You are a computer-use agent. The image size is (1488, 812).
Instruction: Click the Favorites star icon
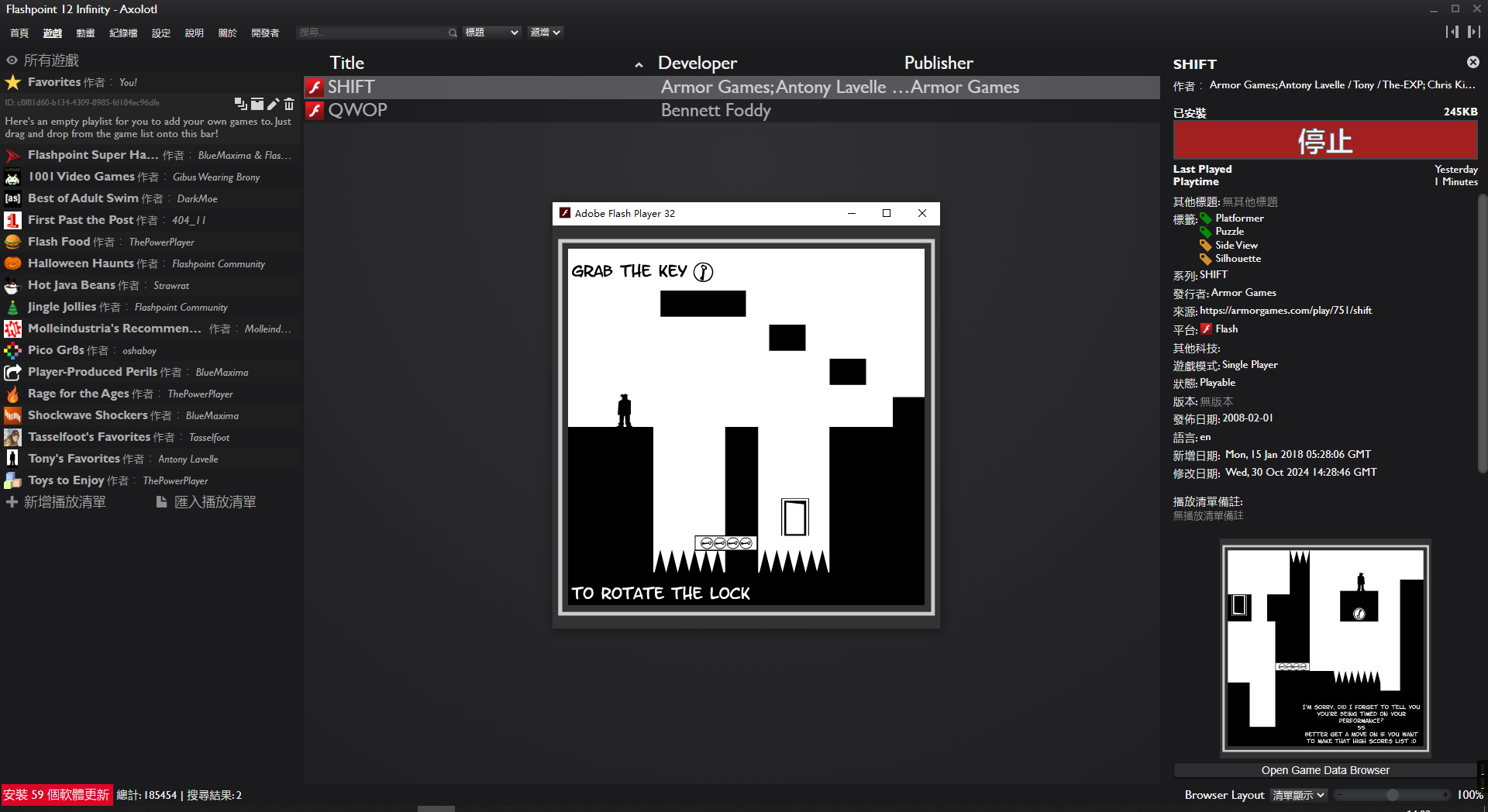click(x=13, y=82)
